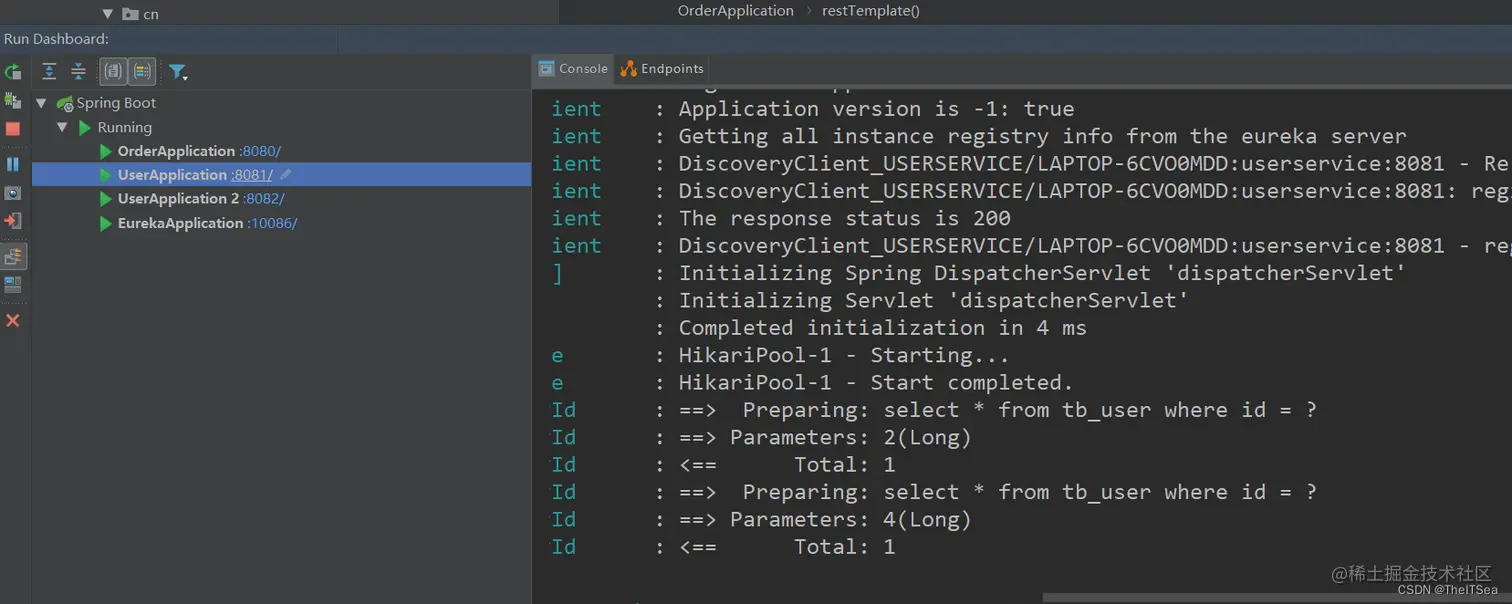1512x604 pixels.
Task: Click 'HikariPool-1 - Start completed.' line
Action: [876, 382]
